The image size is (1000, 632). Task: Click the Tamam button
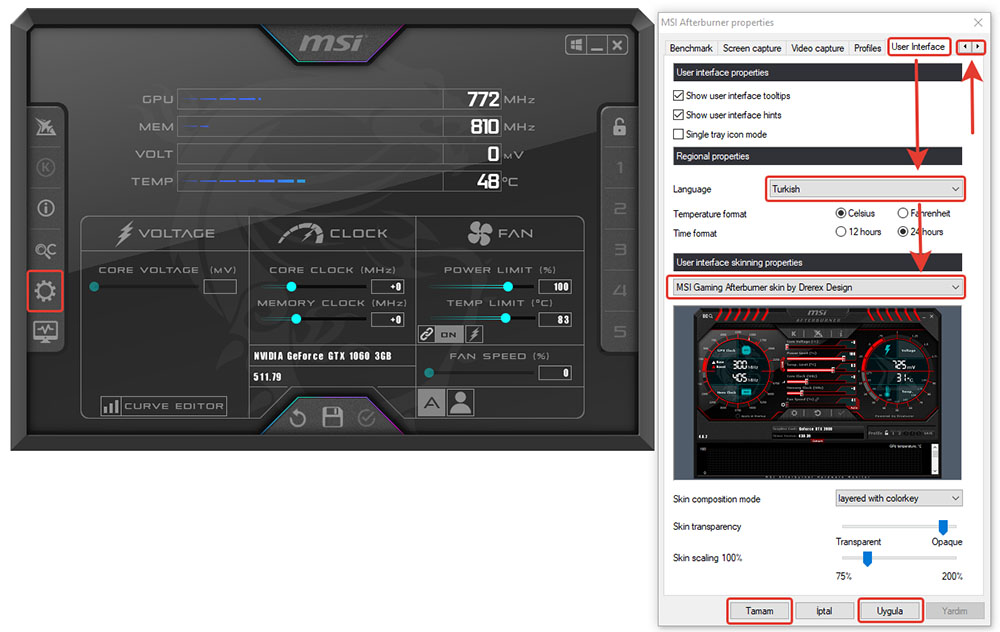[759, 610]
